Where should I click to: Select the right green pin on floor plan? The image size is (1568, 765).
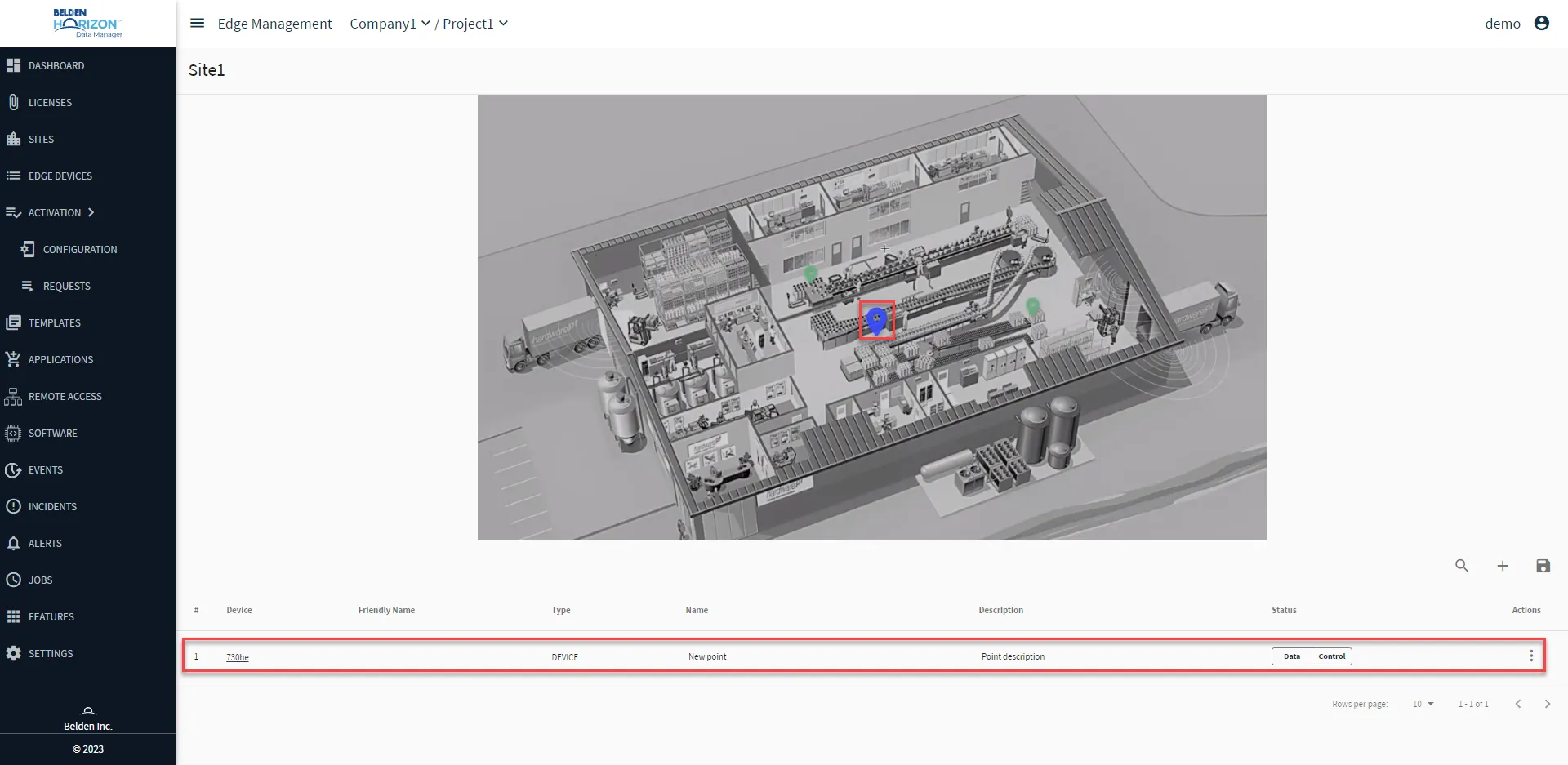(1032, 306)
